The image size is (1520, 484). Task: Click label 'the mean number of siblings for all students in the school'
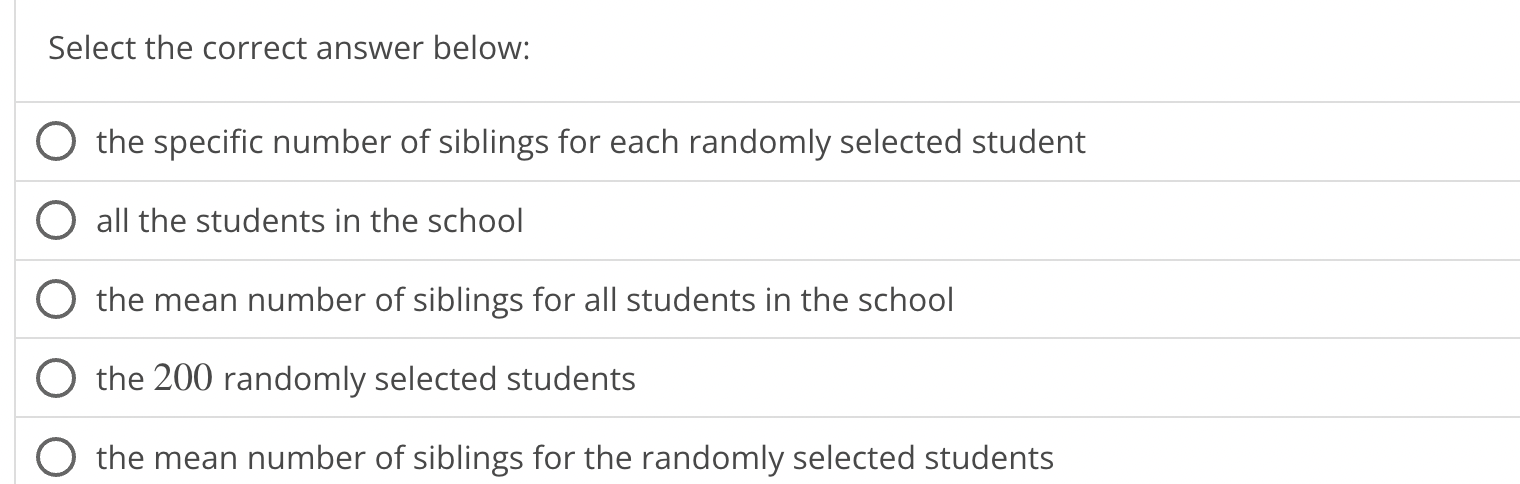525,300
